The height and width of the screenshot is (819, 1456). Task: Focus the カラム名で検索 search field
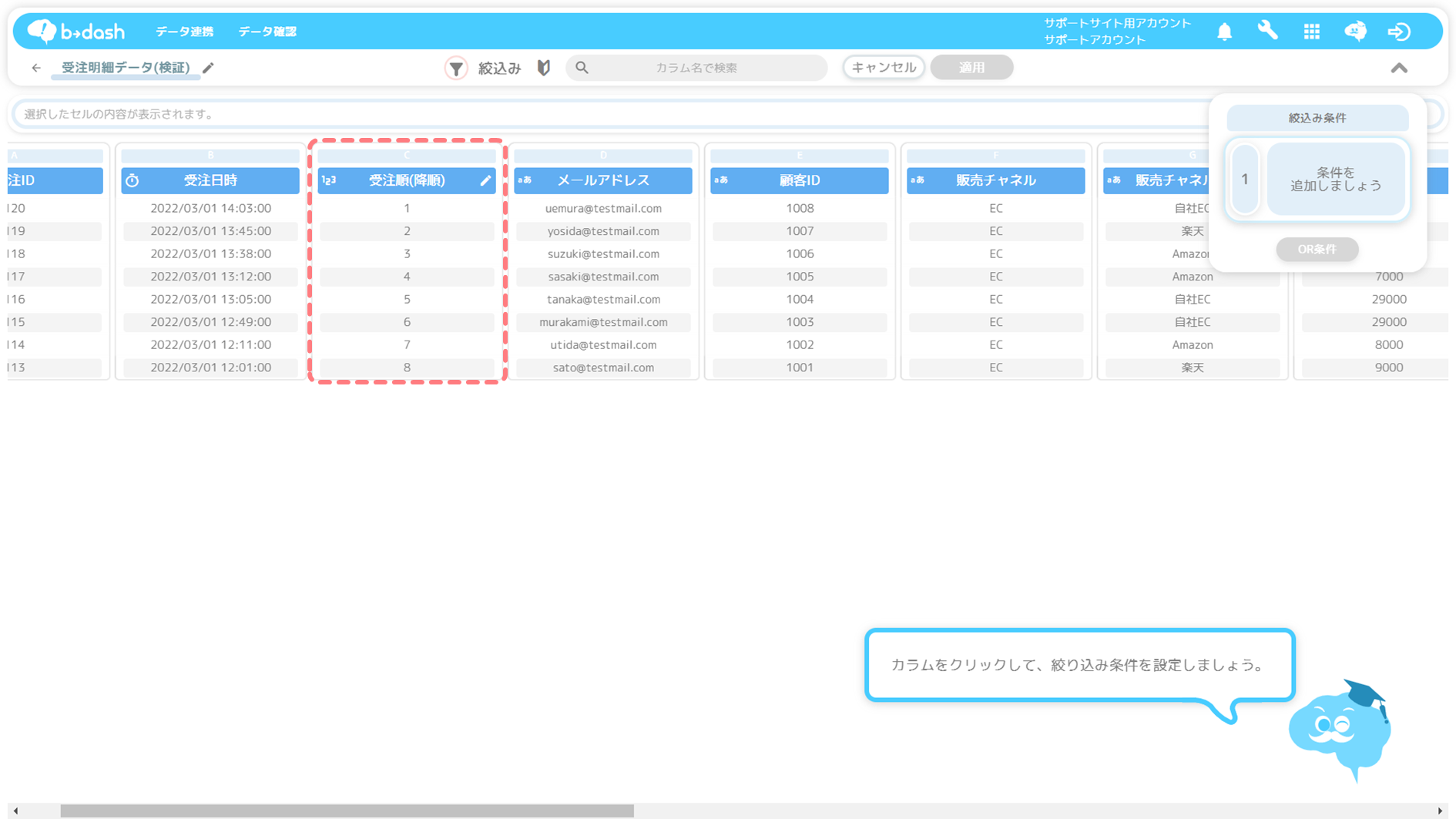click(x=696, y=68)
